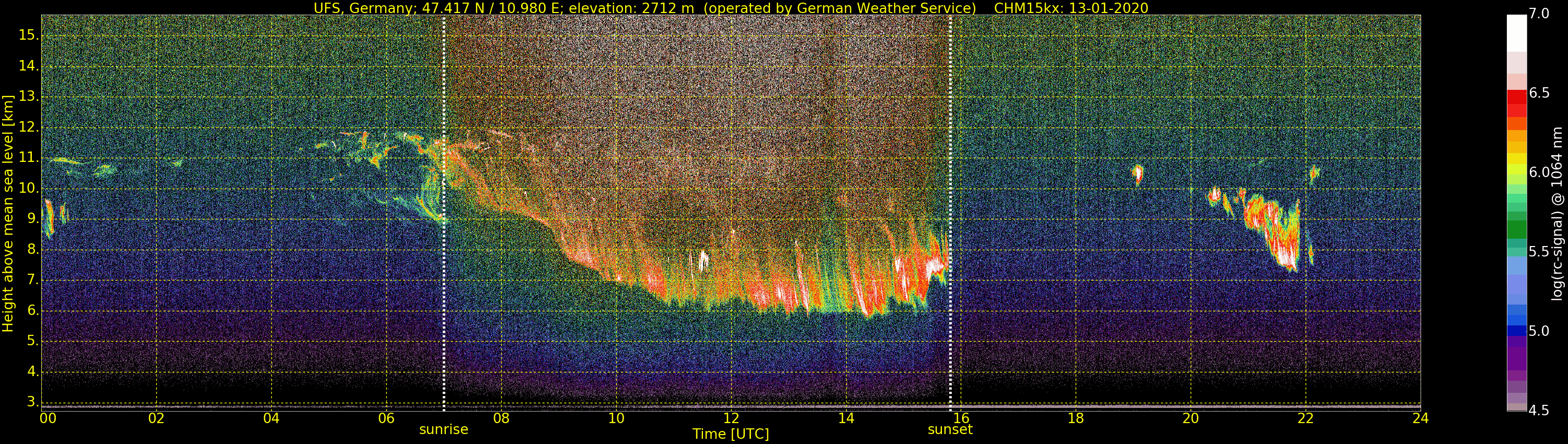
Task: Click the 'CHM15kx: 13-01-2020' label in the title
Action: [x=1071, y=8]
